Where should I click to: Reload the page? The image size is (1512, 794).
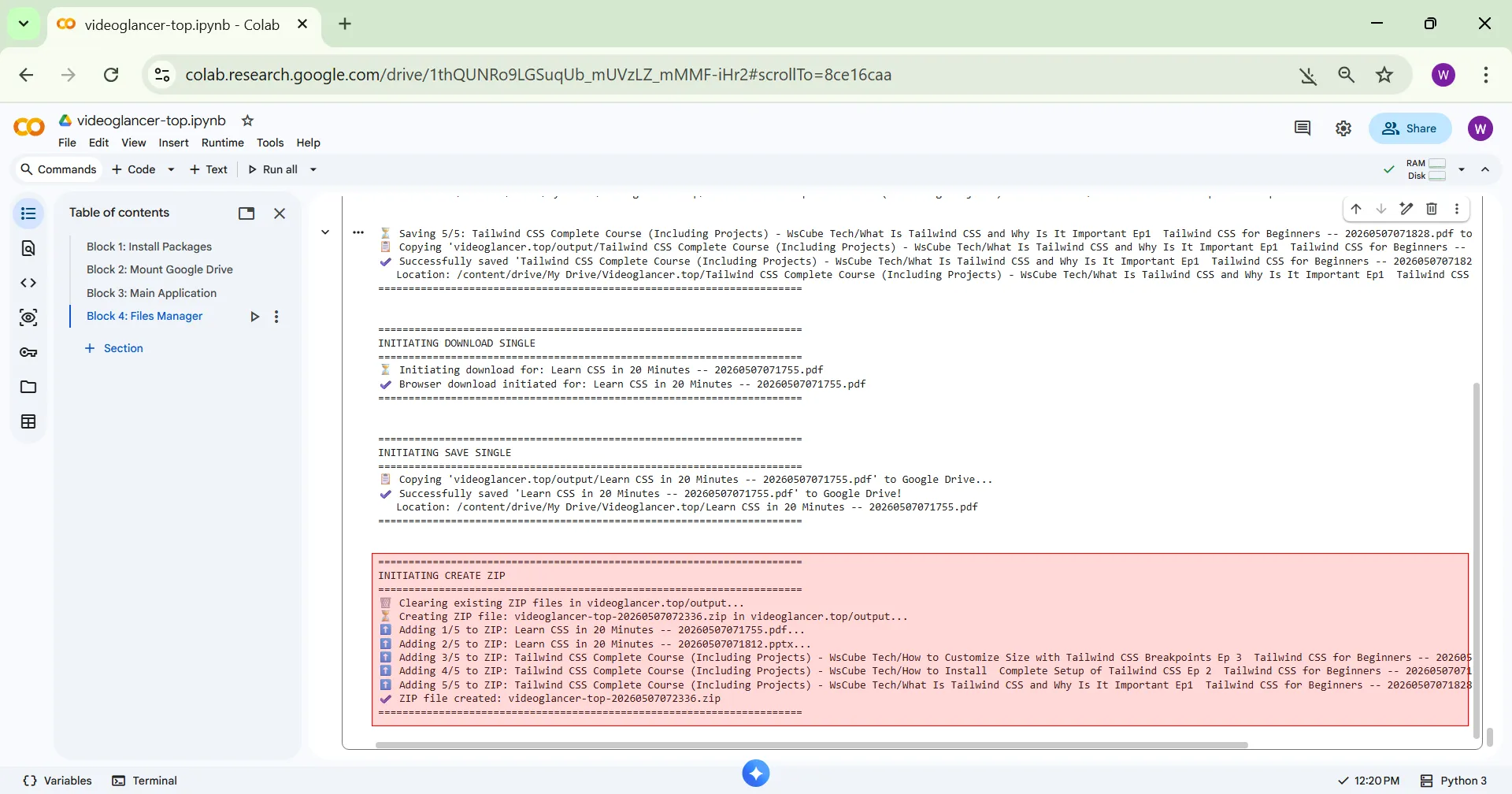pyautogui.click(x=111, y=75)
